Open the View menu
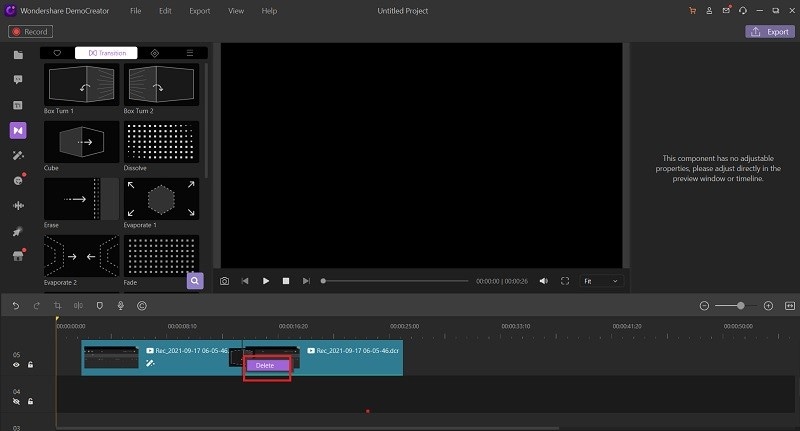Screen dimensions: 800x431 (x=236, y=11)
